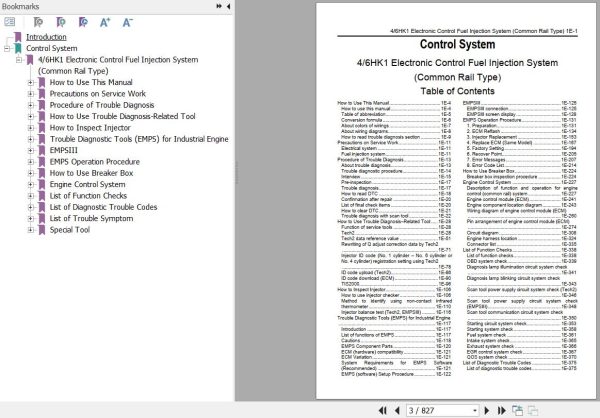This screenshot has height=418, width=600.
Task: Go to previous page arrow
Action: click(x=397, y=410)
